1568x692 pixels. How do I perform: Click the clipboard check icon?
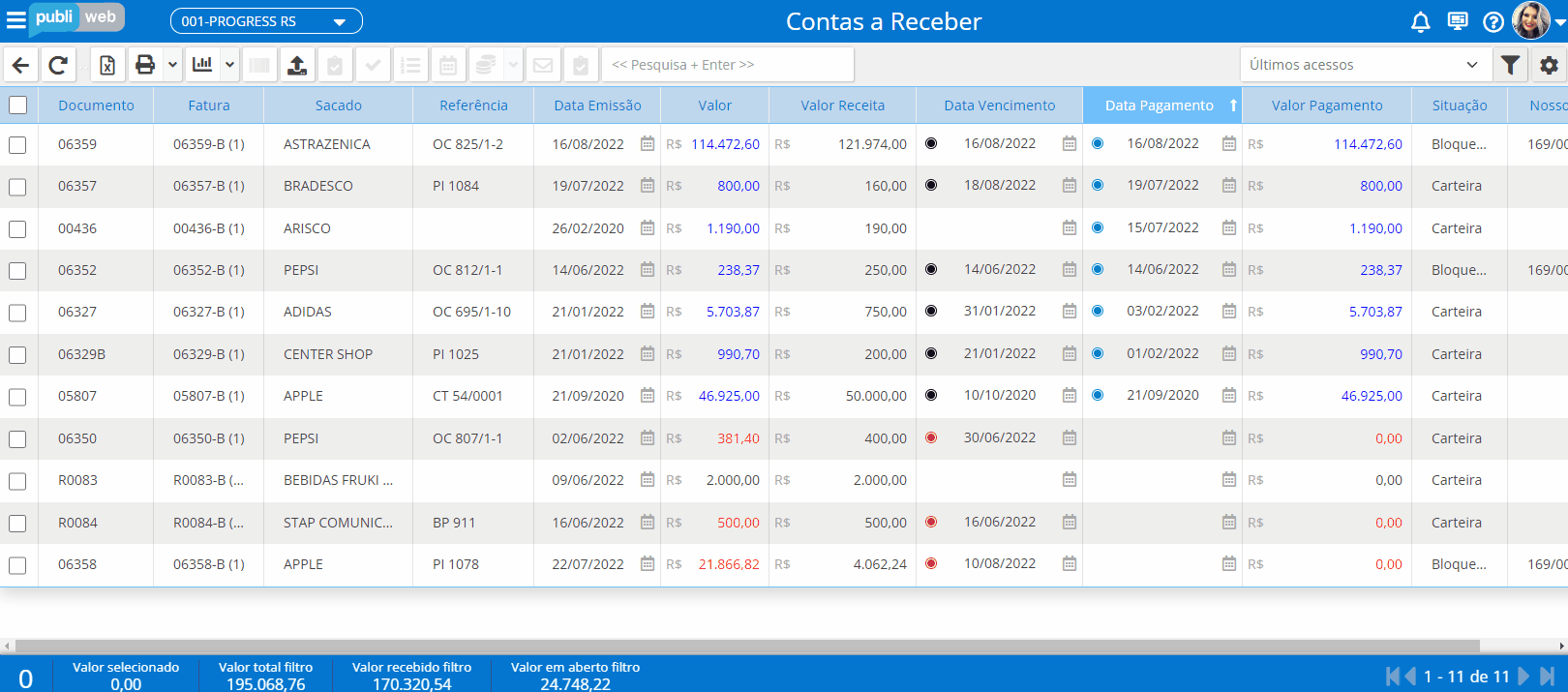(x=335, y=65)
